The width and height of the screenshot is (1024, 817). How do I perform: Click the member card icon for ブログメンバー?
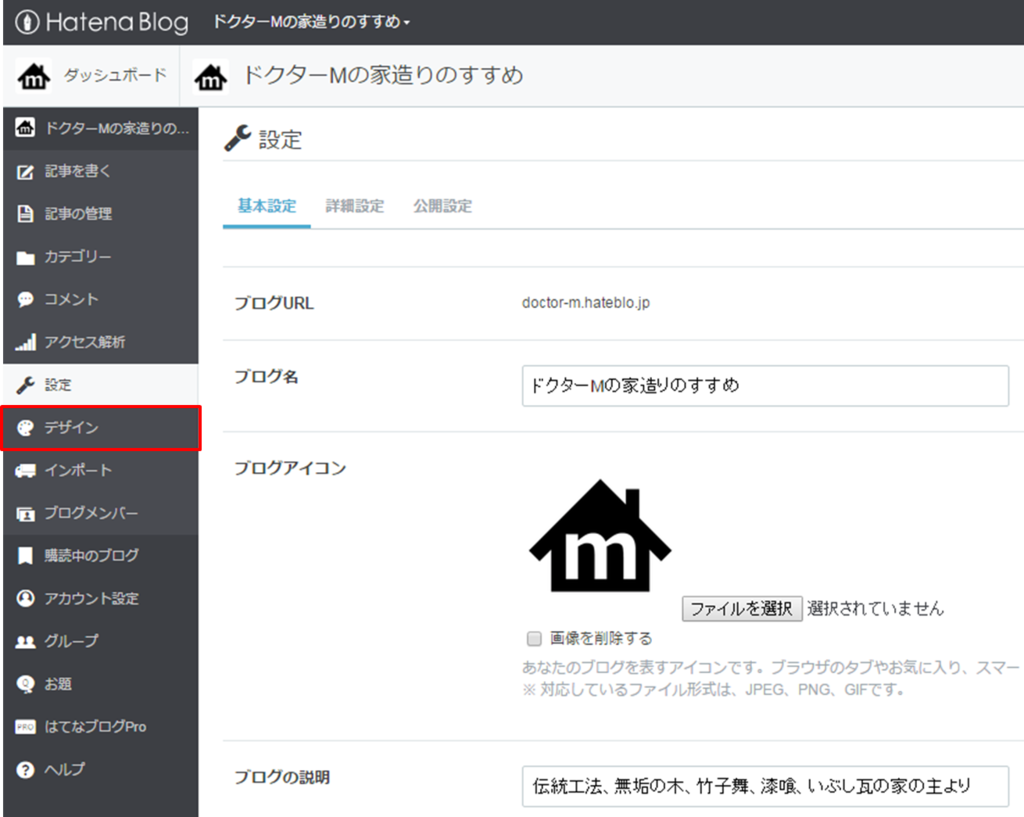pyautogui.click(x=25, y=514)
